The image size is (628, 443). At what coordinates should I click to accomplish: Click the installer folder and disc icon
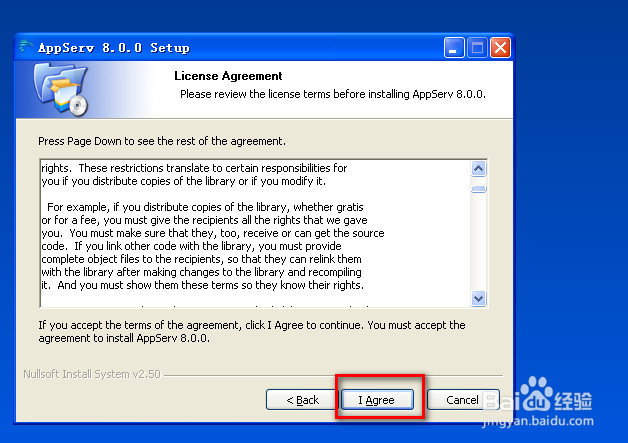tap(61, 90)
